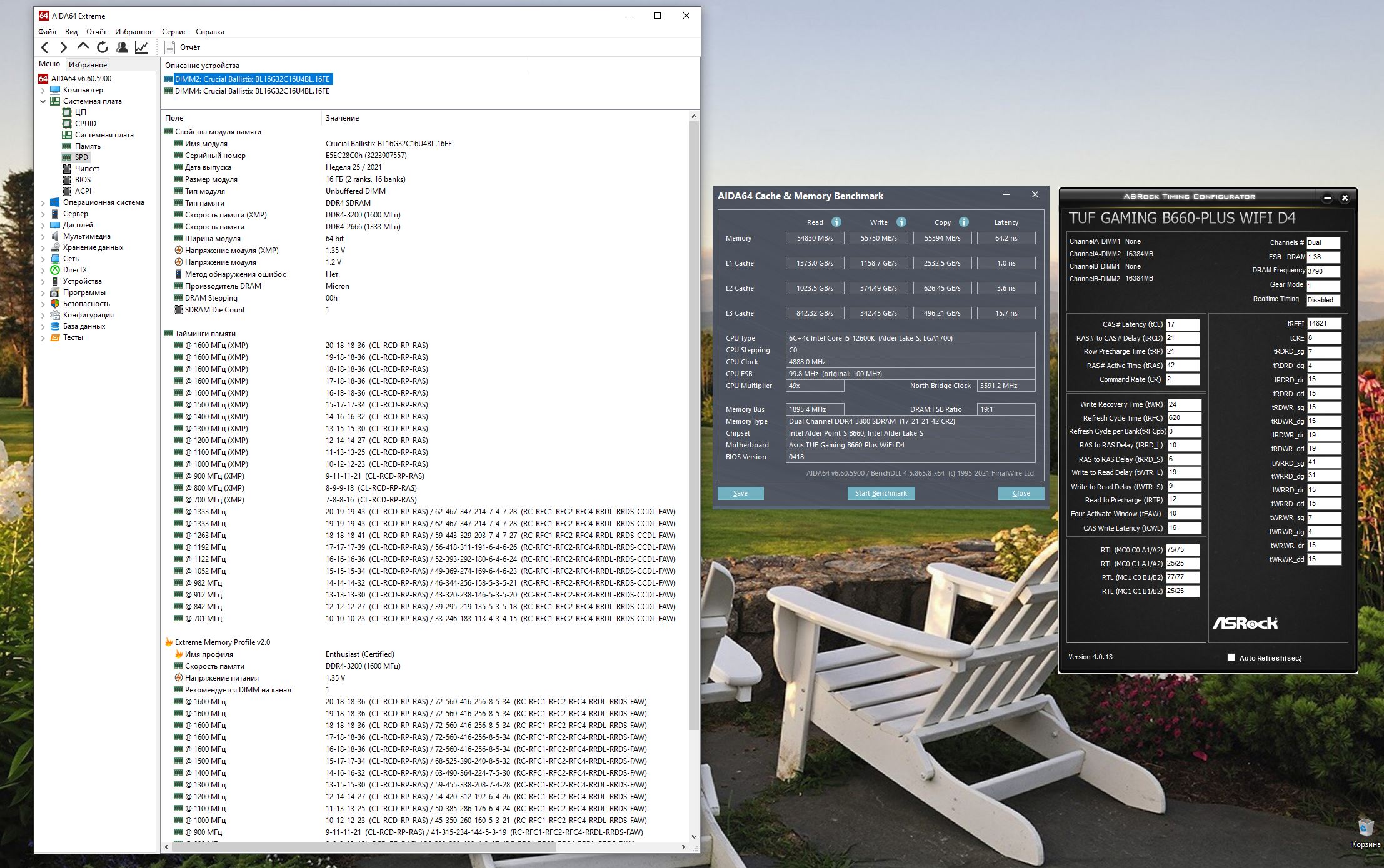This screenshot has width=1384, height=868.
Task: Open the graph chart toolbar icon
Action: pyautogui.click(x=142, y=47)
